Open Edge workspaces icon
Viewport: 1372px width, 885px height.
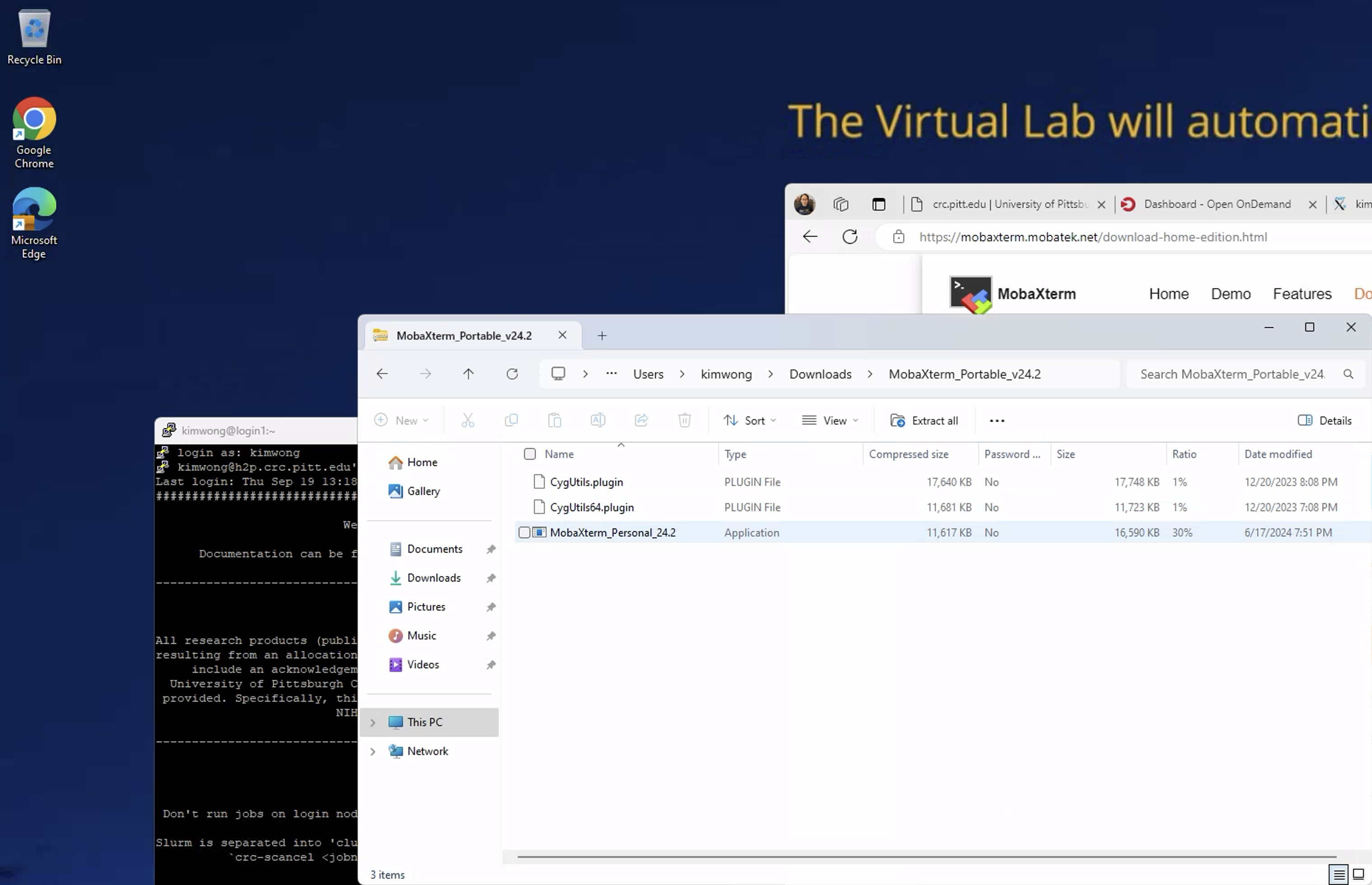point(841,204)
